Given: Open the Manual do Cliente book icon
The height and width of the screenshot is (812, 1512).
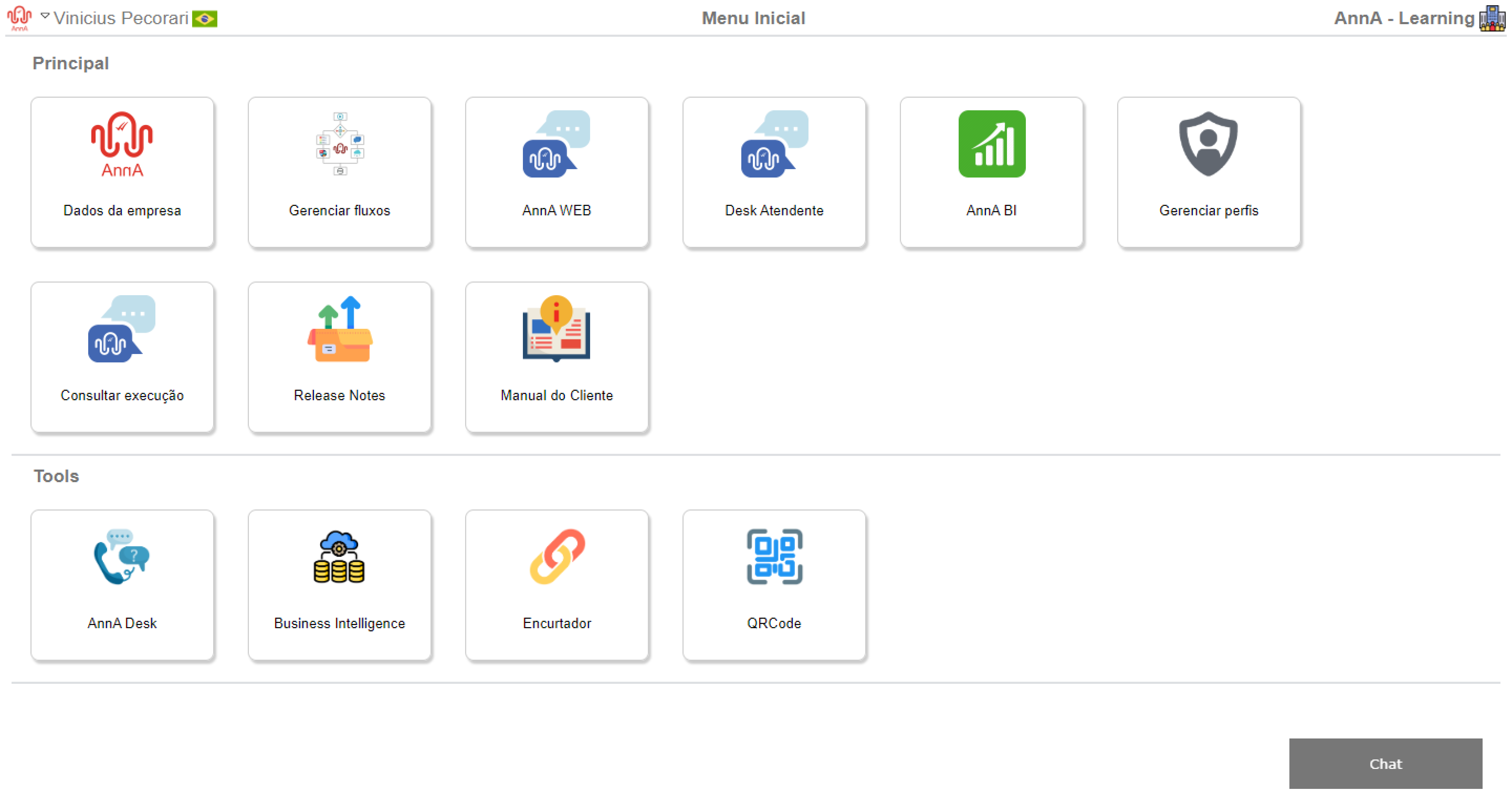Looking at the screenshot, I should coord(556,329).
